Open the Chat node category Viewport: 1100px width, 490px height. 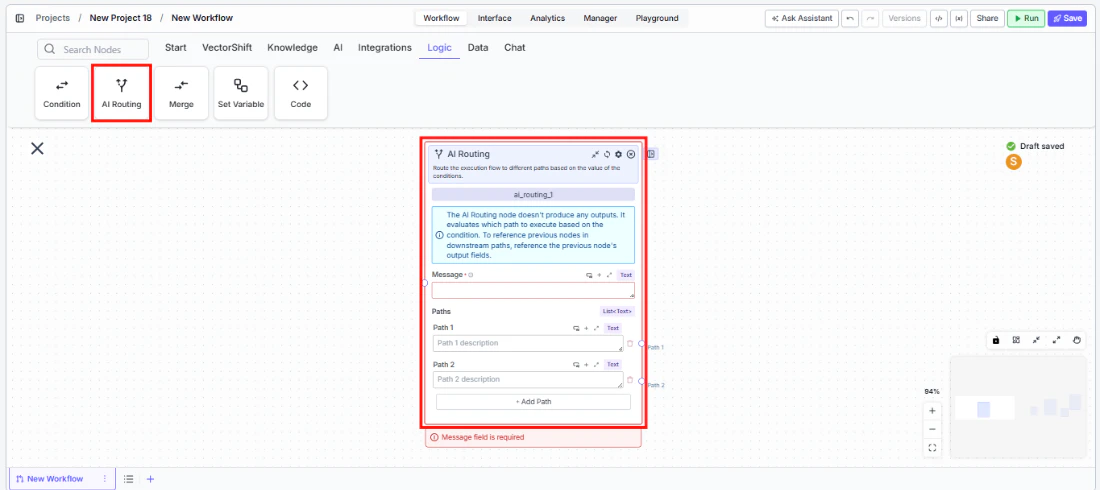point(514,48)
